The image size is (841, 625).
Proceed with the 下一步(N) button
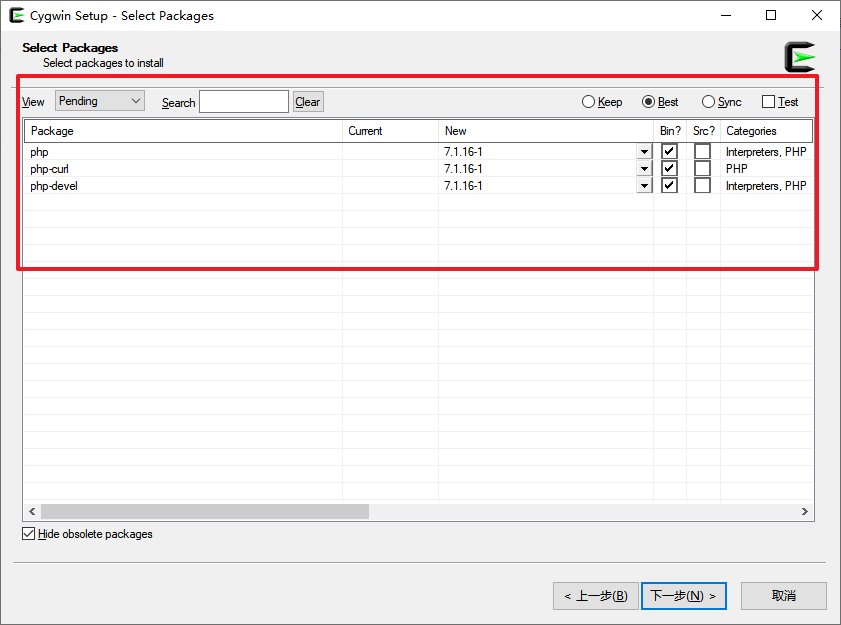click(x=684, y=596)
